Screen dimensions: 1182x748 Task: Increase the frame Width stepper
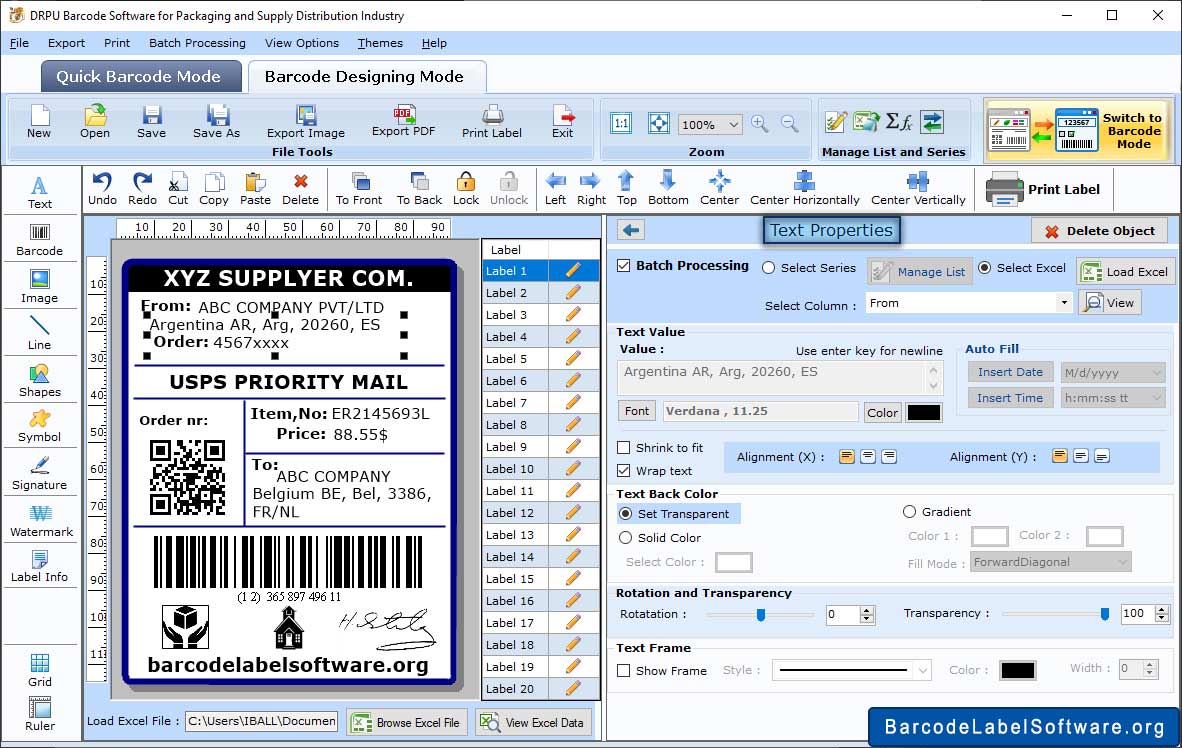tap(1150, 664)
